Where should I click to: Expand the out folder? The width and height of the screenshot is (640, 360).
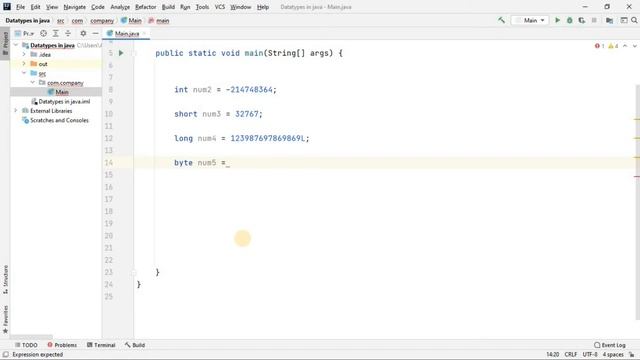(x=24, y=64)
